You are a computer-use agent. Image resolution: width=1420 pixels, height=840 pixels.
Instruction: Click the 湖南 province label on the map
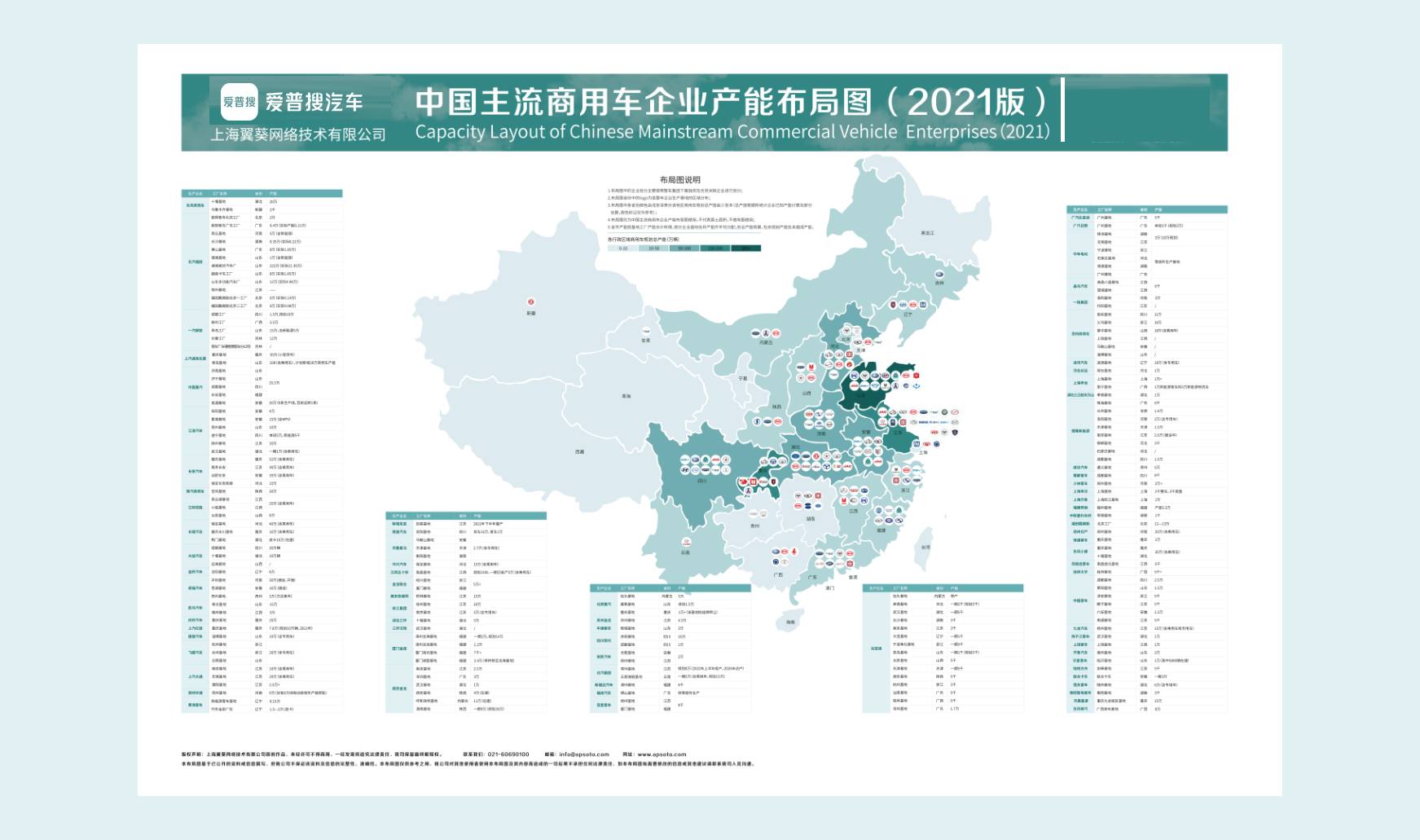(x=811, y=518)
